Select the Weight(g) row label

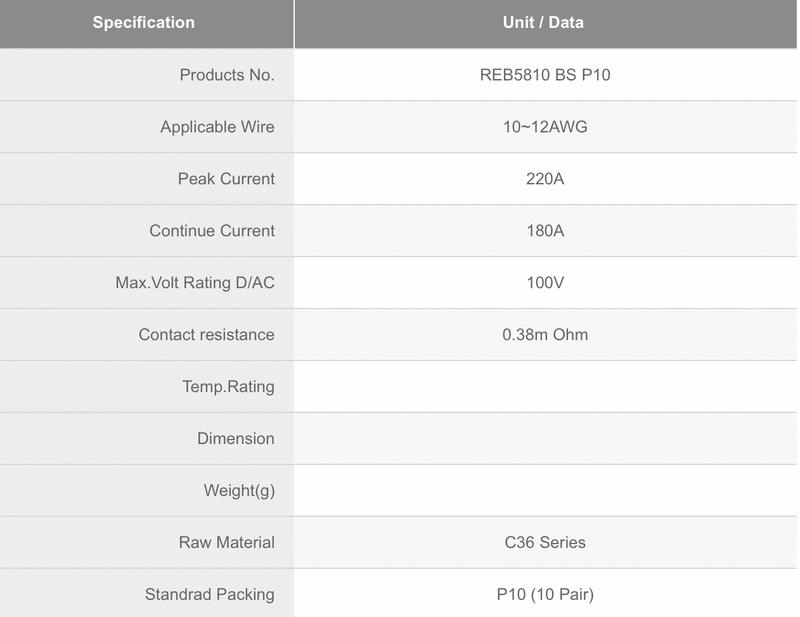(x=239, y=491)
